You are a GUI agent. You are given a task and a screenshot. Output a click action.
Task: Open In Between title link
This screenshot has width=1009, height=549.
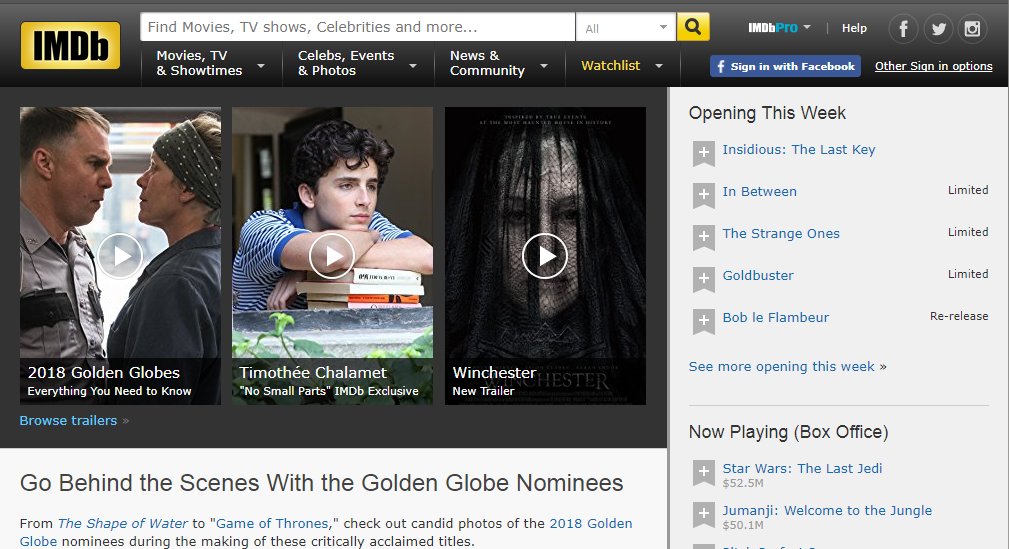(759, 191)
